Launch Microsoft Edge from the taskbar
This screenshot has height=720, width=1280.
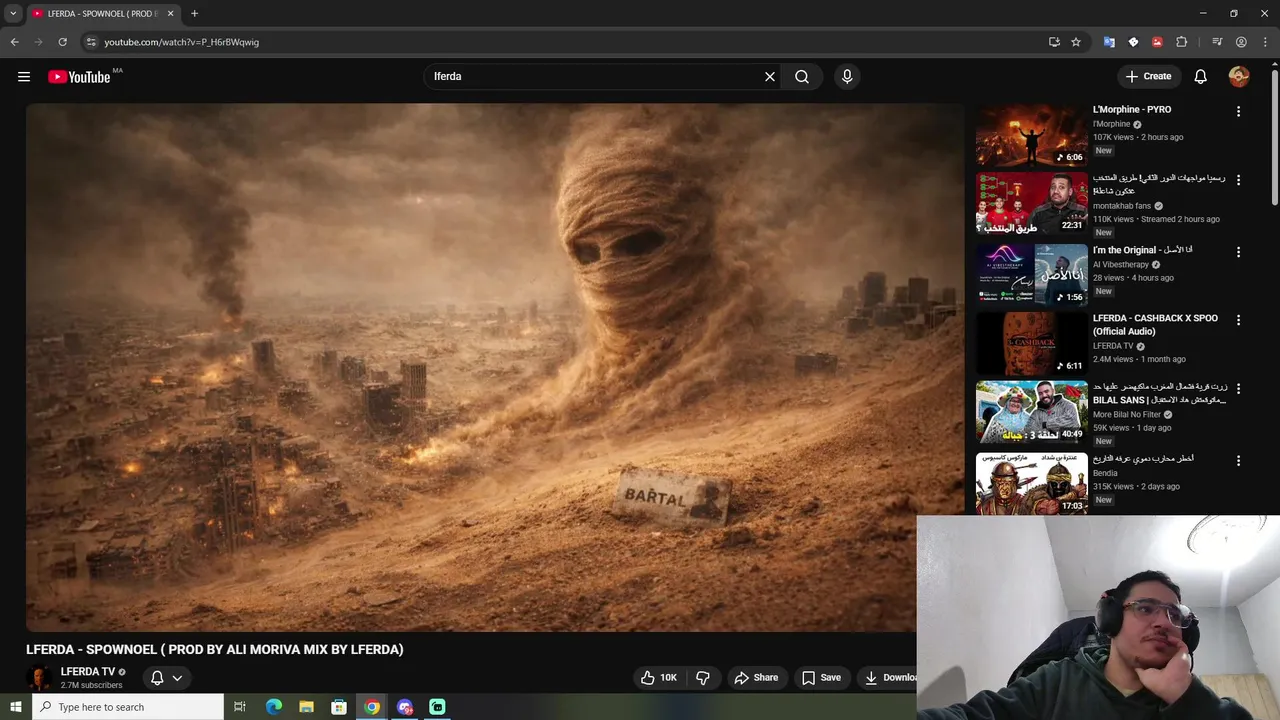tap(273, 707)
